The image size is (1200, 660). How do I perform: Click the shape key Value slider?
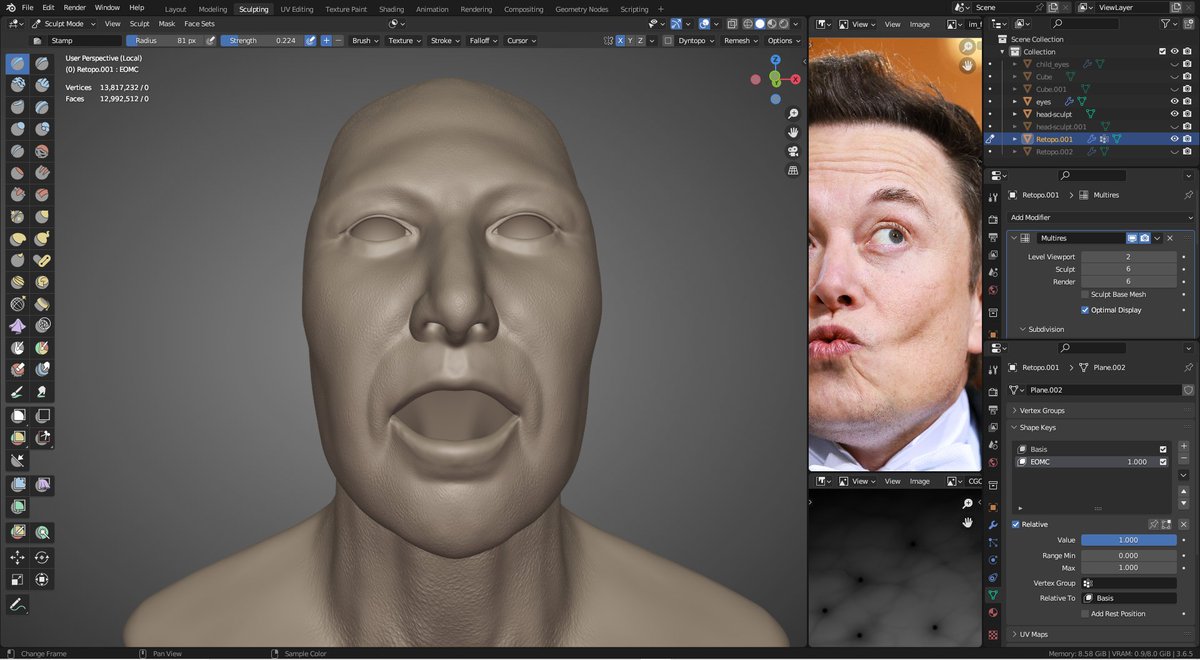pyautogui.click(x=1128, y=540)
